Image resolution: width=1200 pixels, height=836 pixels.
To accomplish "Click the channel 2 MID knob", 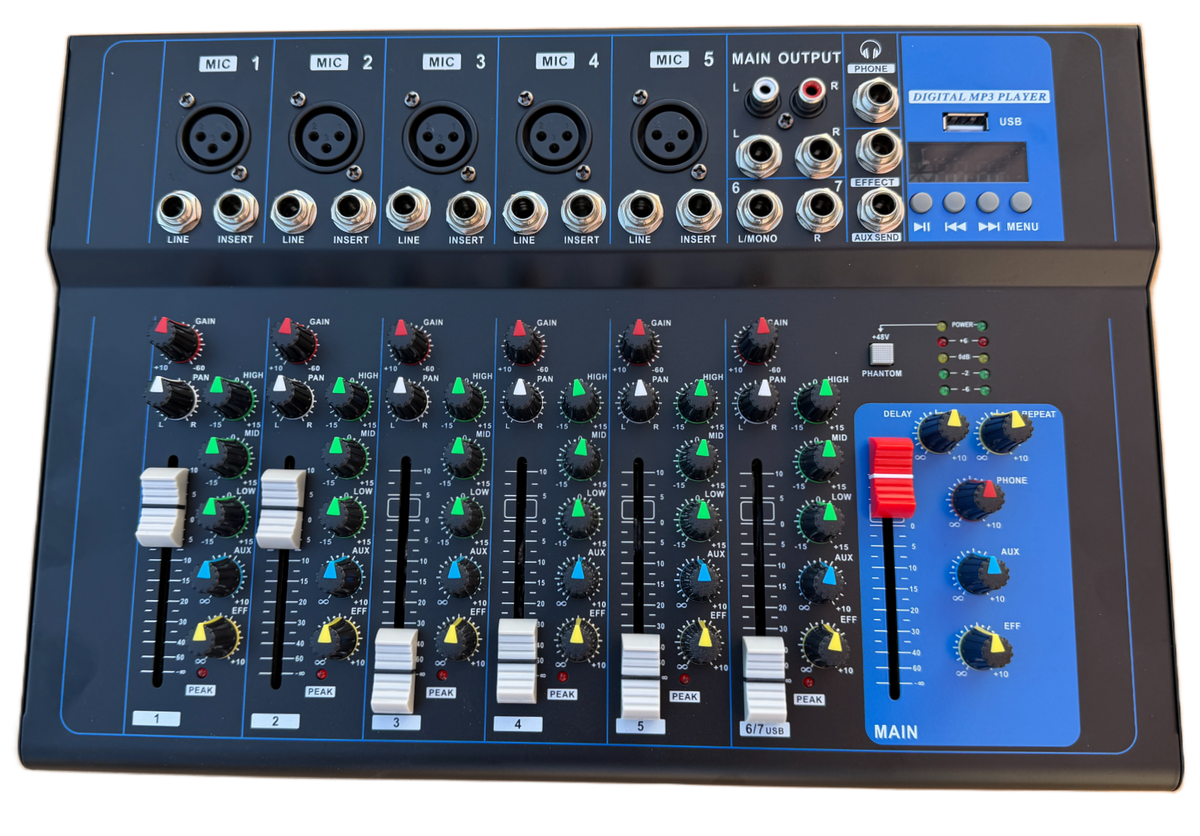I will [x=343, y=457].
